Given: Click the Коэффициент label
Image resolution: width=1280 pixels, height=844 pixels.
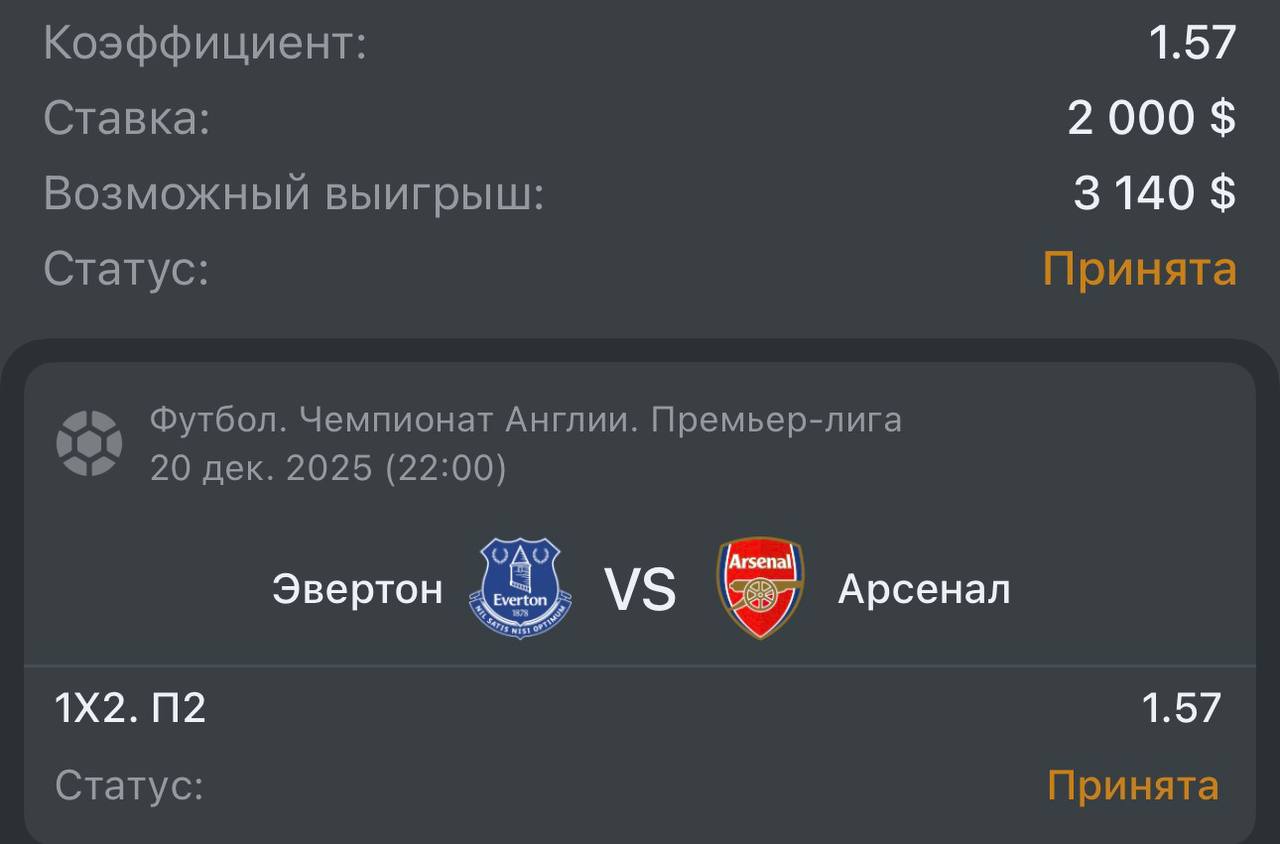Looking at the screenshot, I should pos(205,44).
